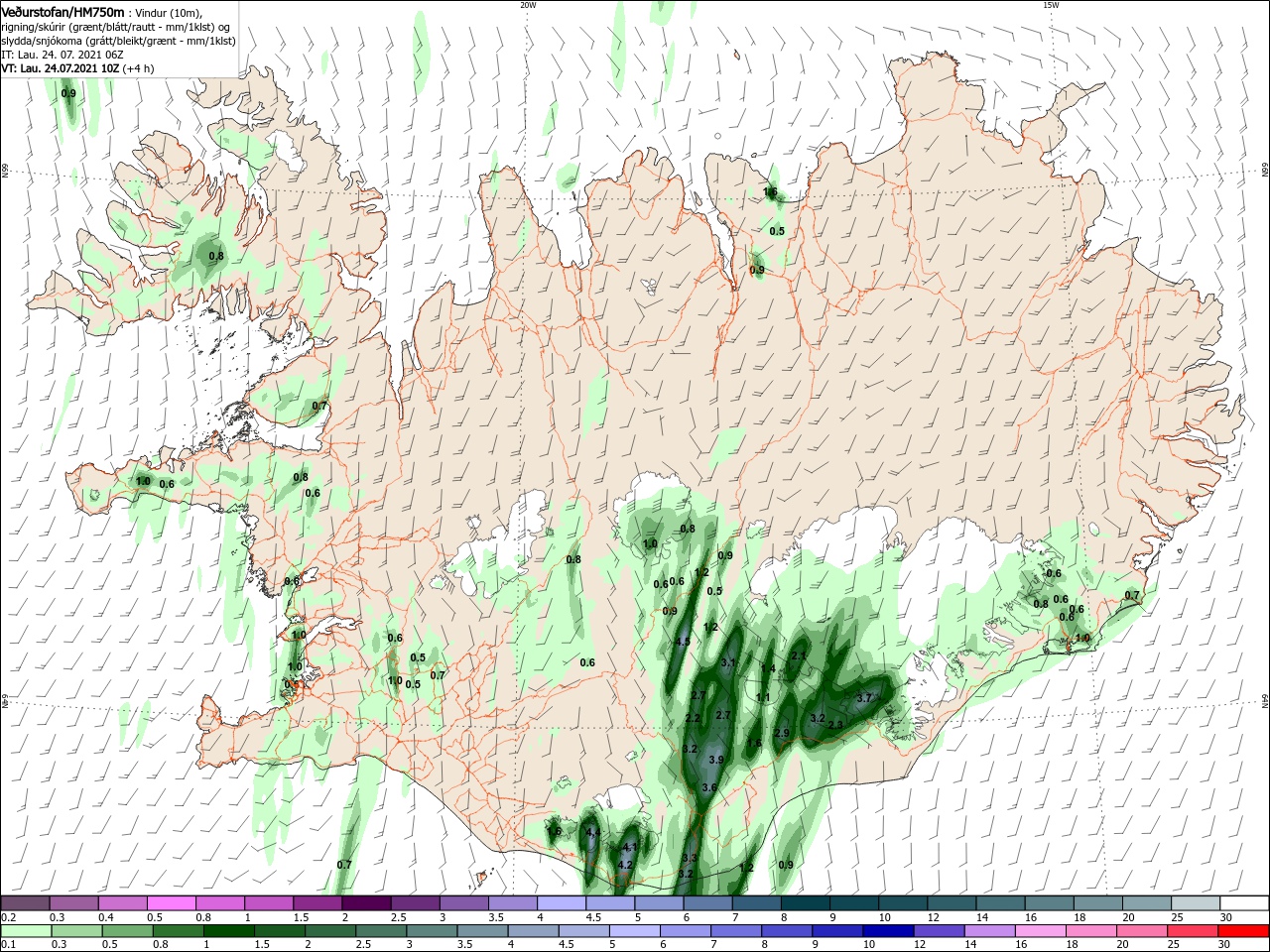1270x952 pixels.
Task: Click the precipitation value '3.3'
Action: tap(691, 858)
